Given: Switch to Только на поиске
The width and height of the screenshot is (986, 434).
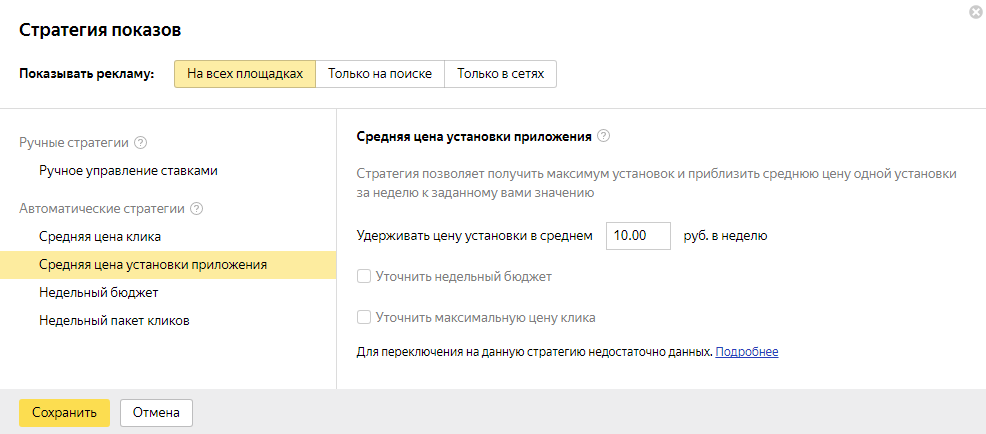Looking at the screenshot, I should pos(380,75).
